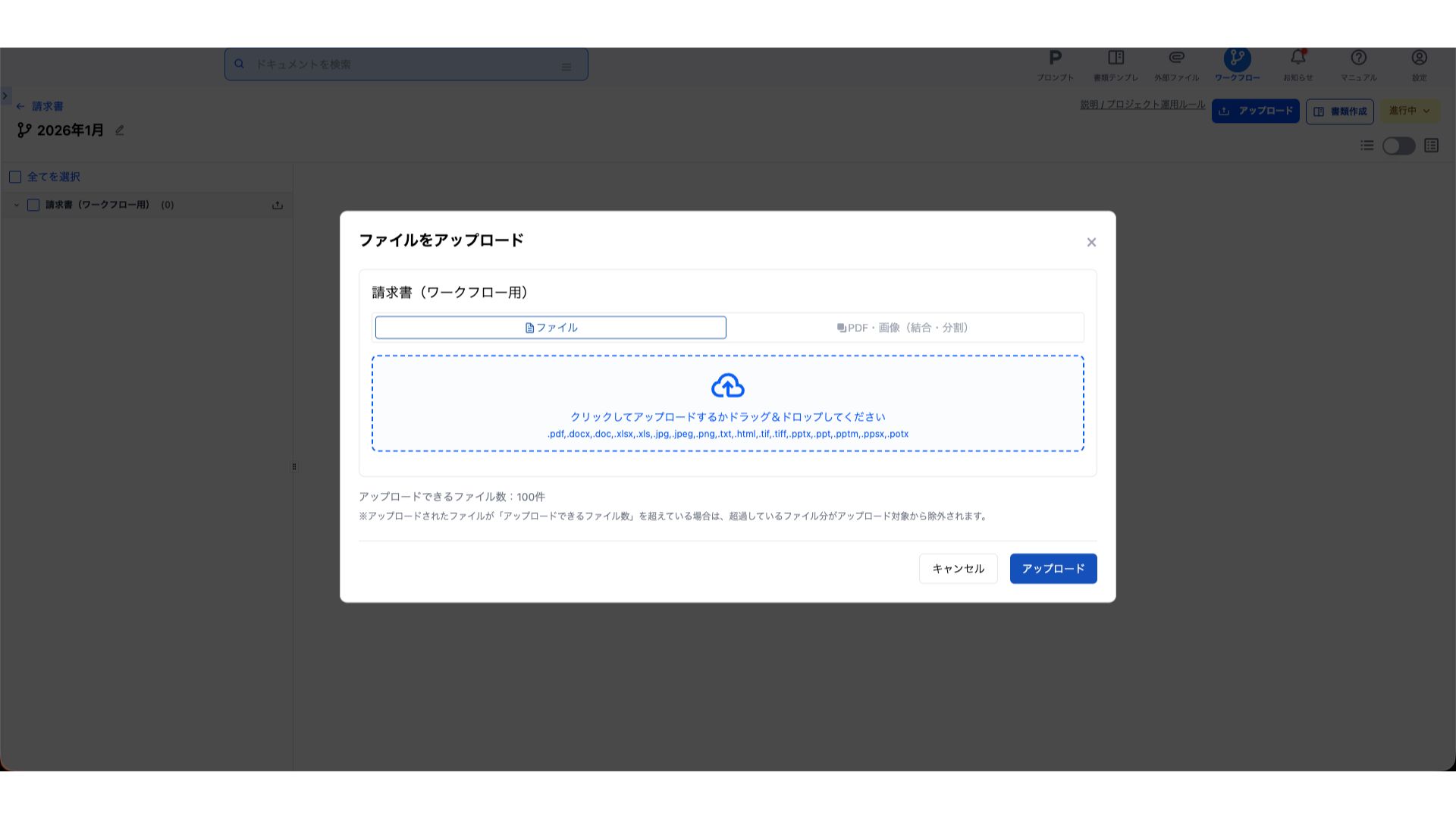The image size is (1456, 819).
Task: Click the キャンセル button
Action: (958, 569)
